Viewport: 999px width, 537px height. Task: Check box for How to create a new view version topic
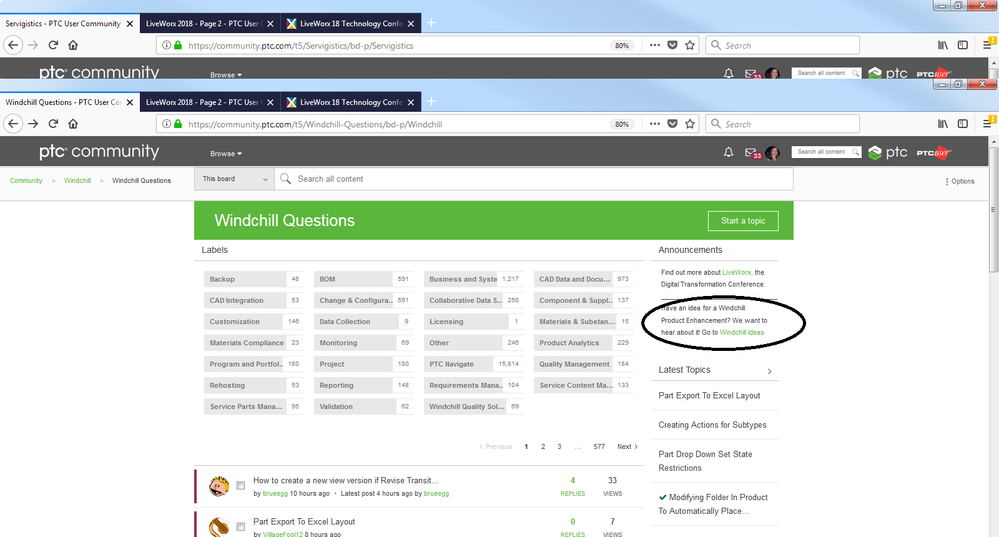[240, 485]
